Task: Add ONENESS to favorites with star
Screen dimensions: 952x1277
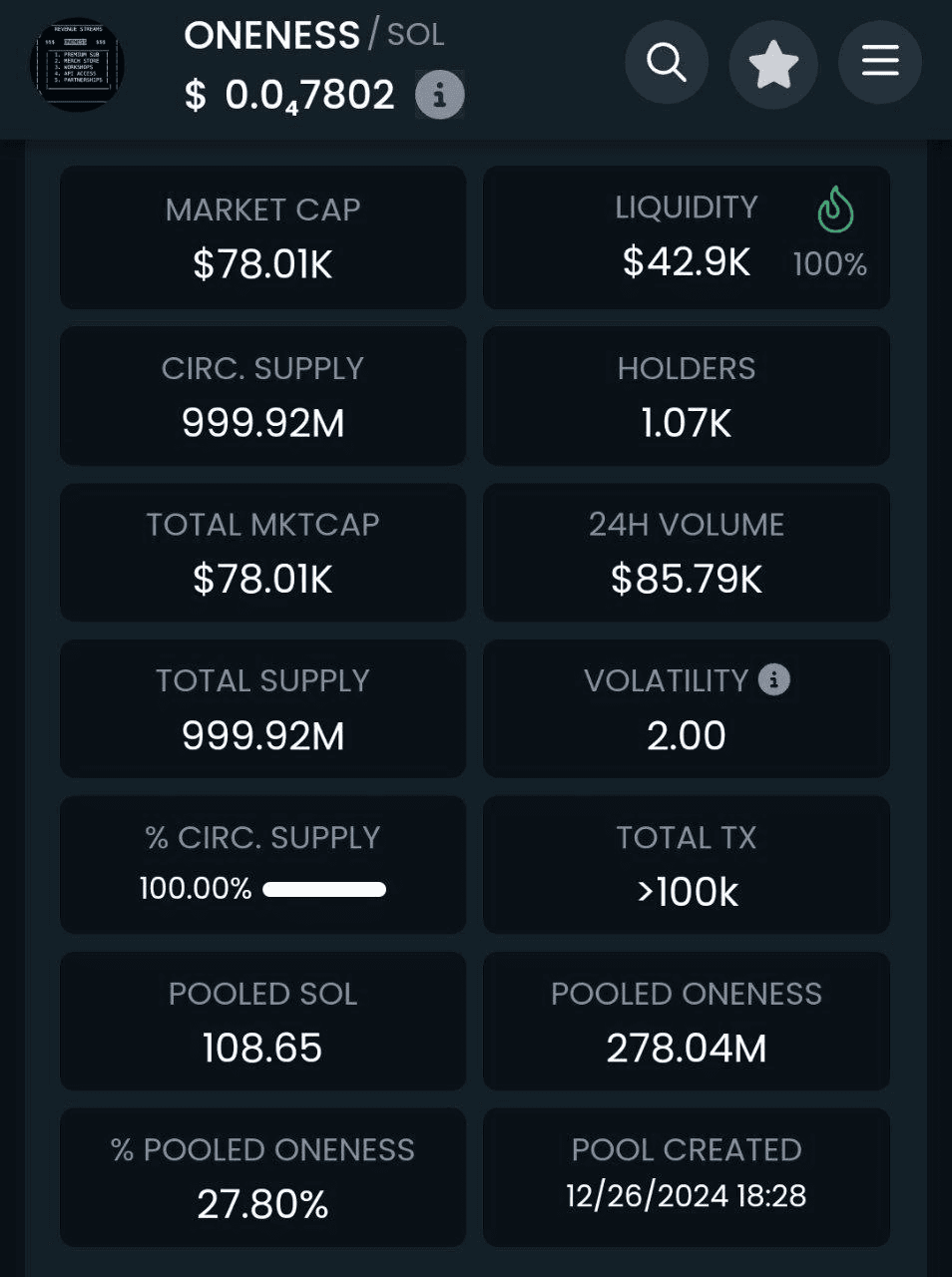Action: [773, 64]
